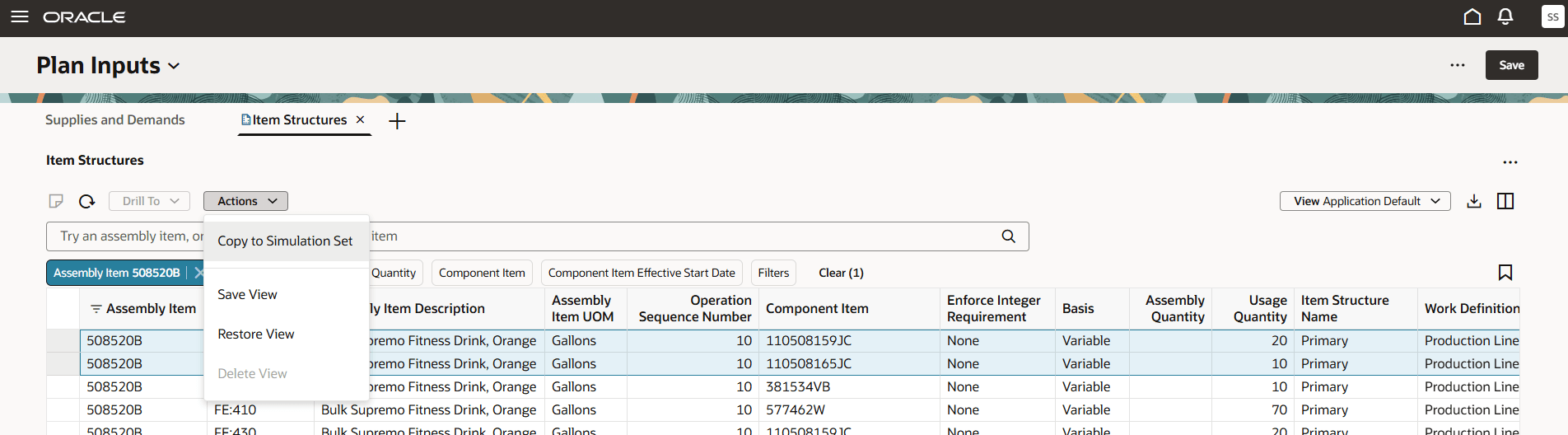Collapse the Actions dropdown button

point(245,201)
